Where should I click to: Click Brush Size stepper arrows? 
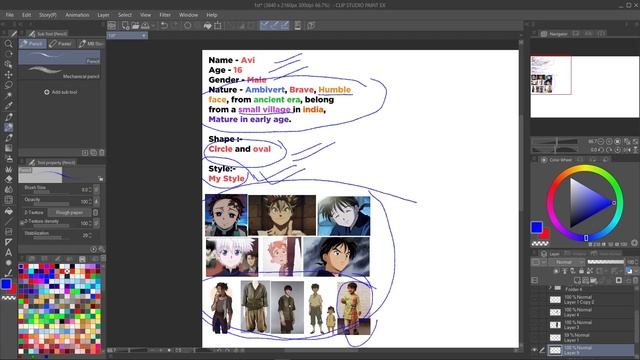91,189
